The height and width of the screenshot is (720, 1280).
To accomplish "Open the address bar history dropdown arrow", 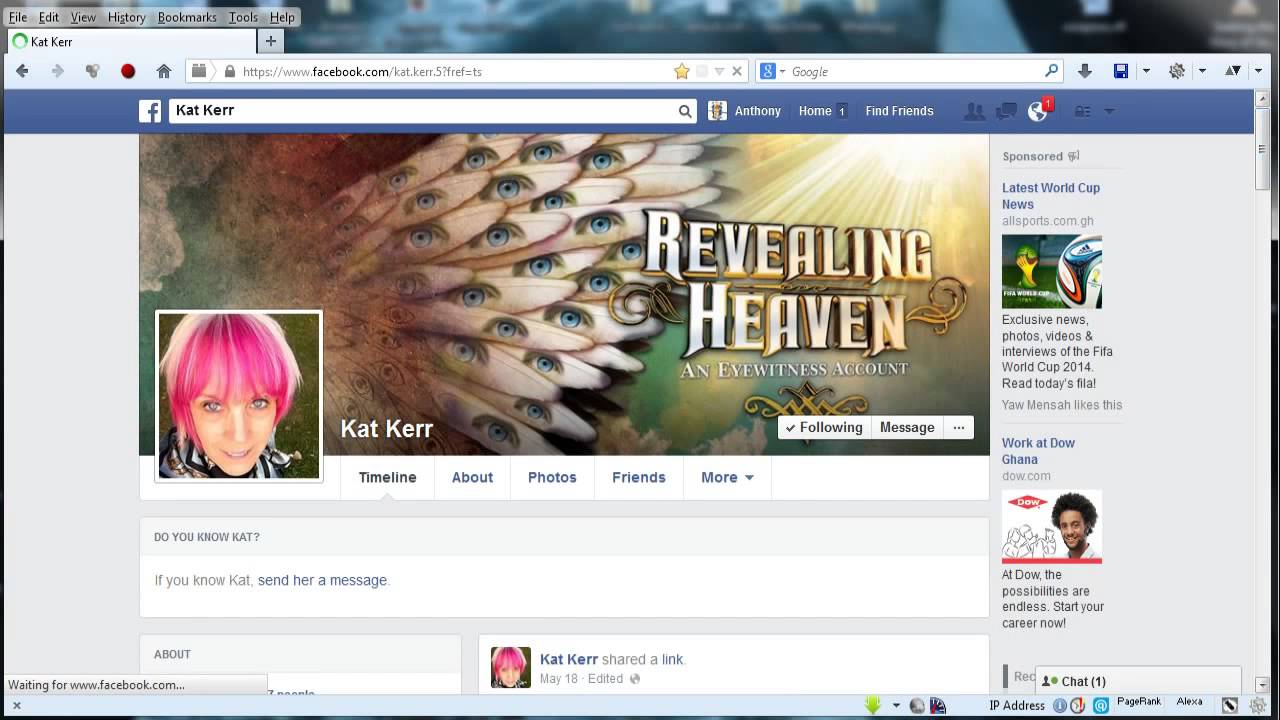I will pyautogui.click(x=719, y=72).
